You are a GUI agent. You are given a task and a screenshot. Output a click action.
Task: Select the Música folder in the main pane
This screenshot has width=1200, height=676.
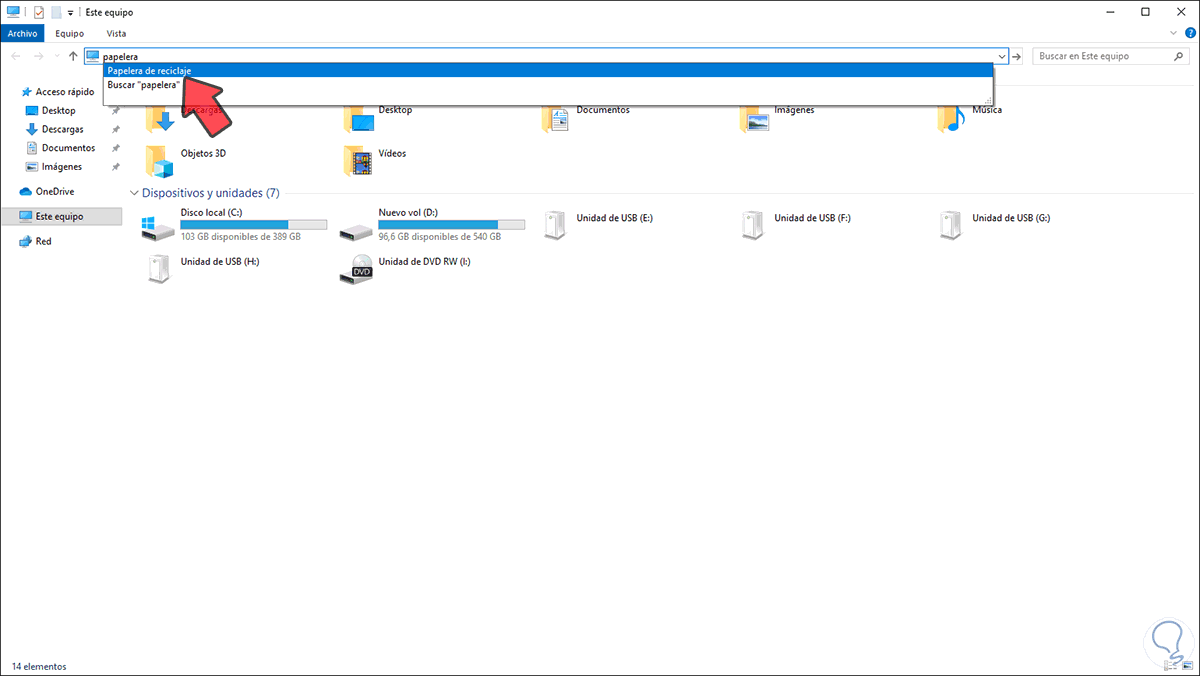pyautogui.click(x=972, y=116)
